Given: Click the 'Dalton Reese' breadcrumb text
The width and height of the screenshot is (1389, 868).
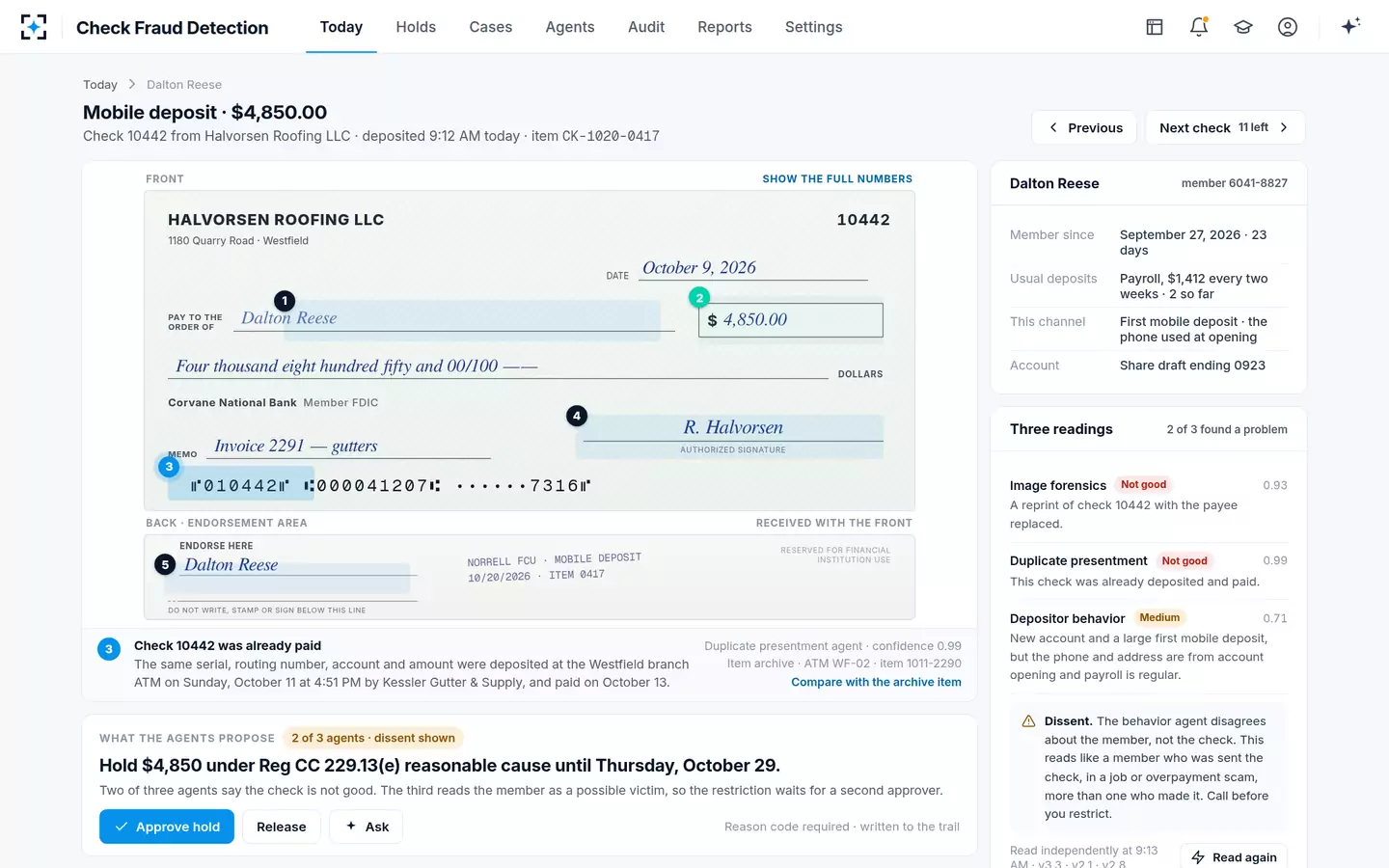Looking at the screenshot, I should (184, 85).
